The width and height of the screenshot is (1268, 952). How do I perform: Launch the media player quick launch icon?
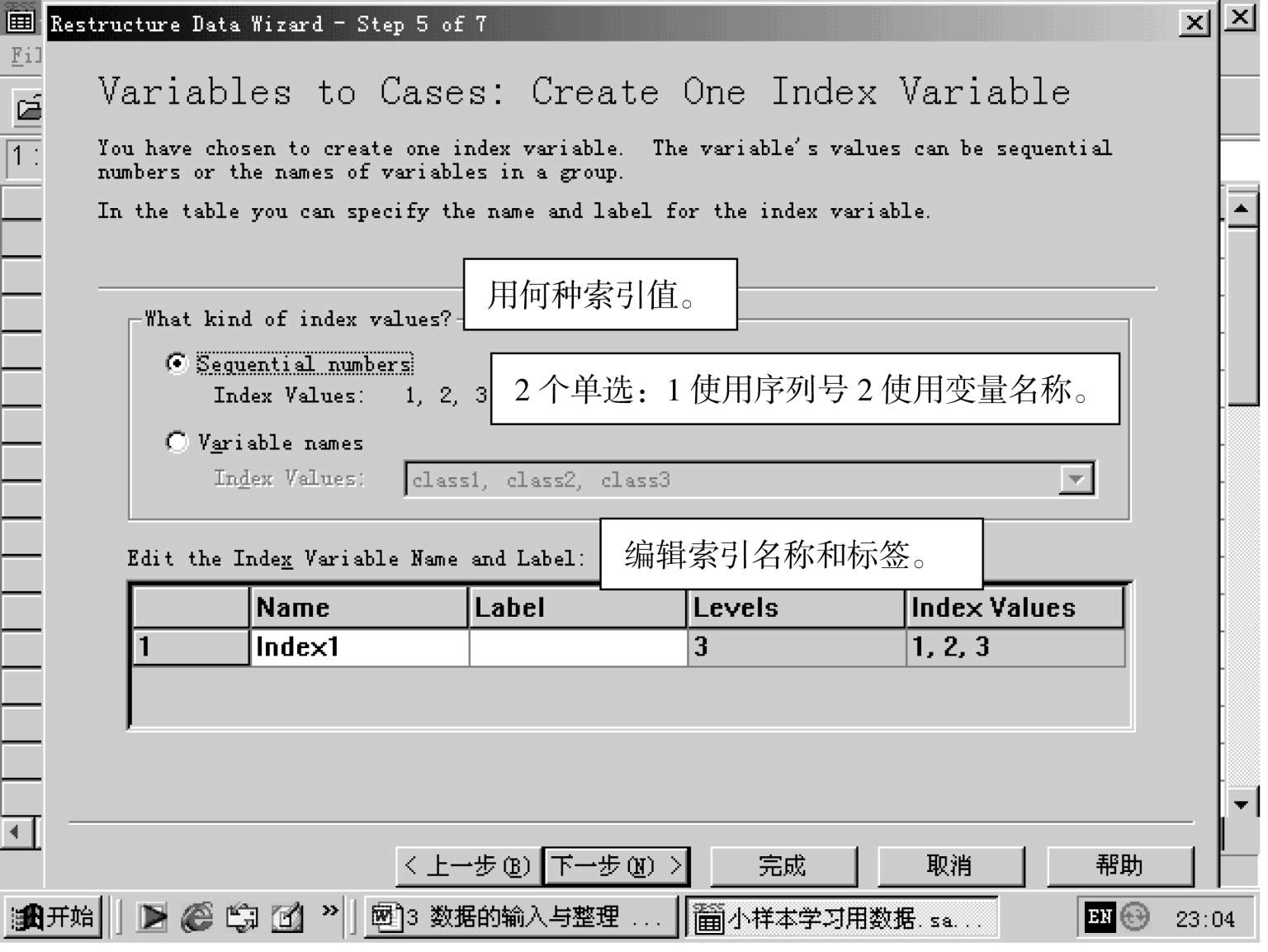[152, 917]
